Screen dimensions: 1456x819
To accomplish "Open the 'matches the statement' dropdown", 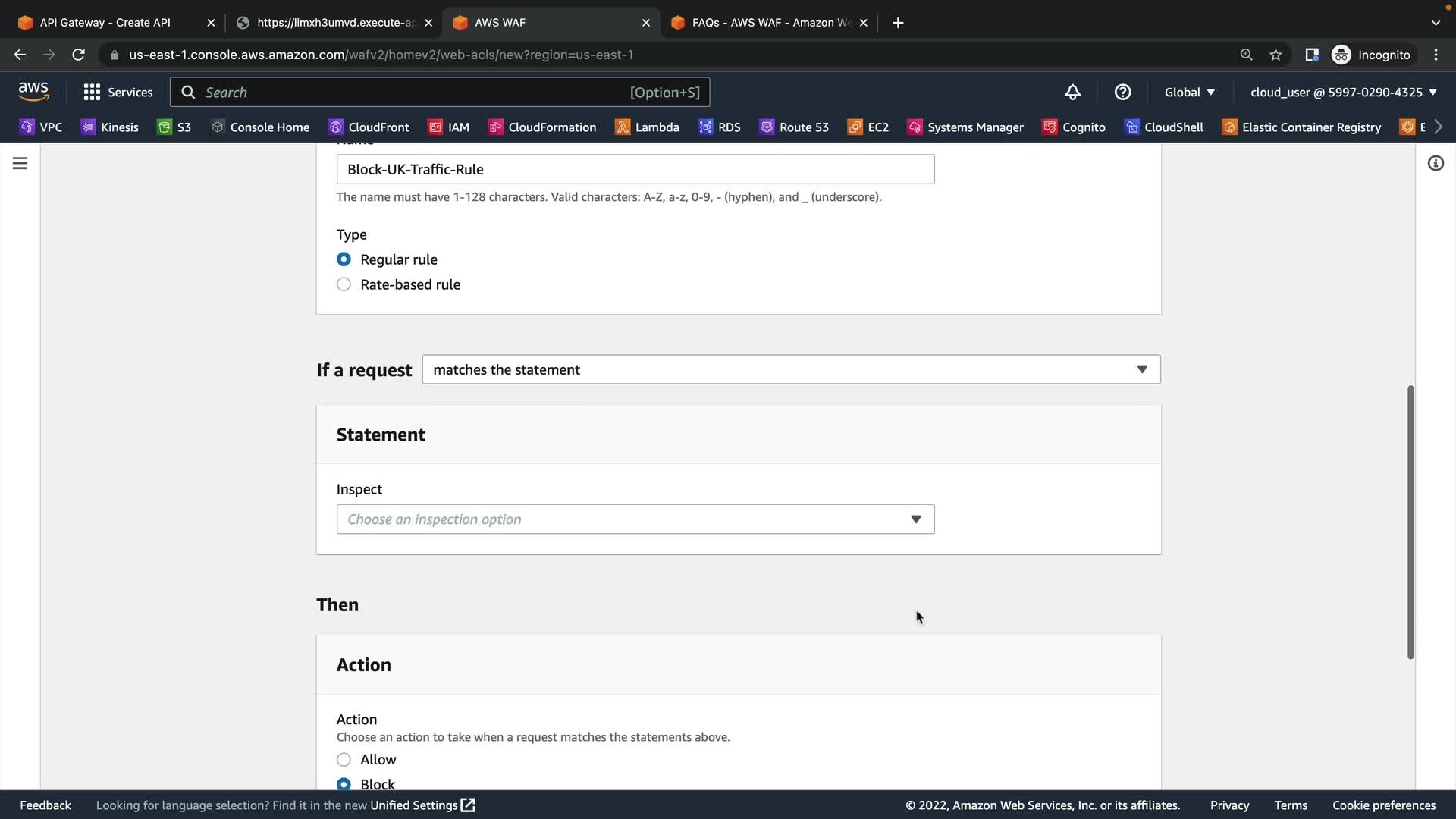I will pos(791,369).
